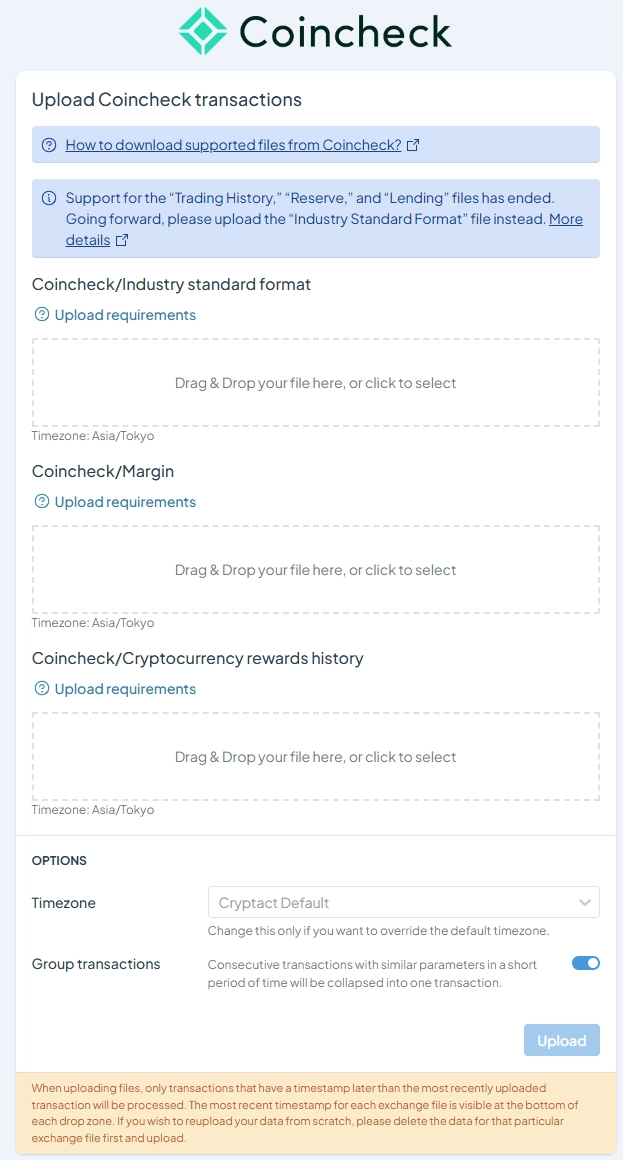623x1160 pixels.
Task: Select a file in Industry standard format drop zone
Action: (x=315, y=382)
